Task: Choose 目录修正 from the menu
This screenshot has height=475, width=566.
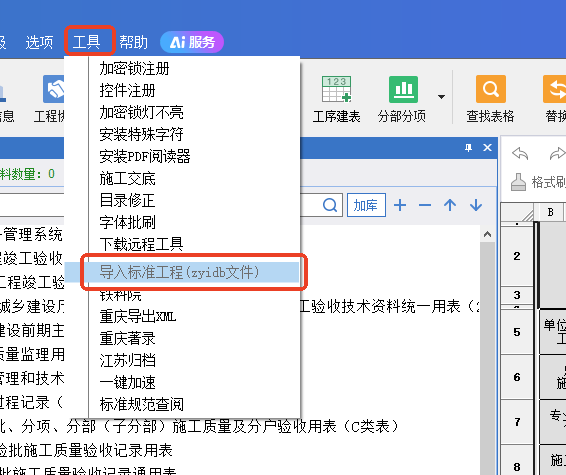Action: pyautogui.click(x=127, y=200)
